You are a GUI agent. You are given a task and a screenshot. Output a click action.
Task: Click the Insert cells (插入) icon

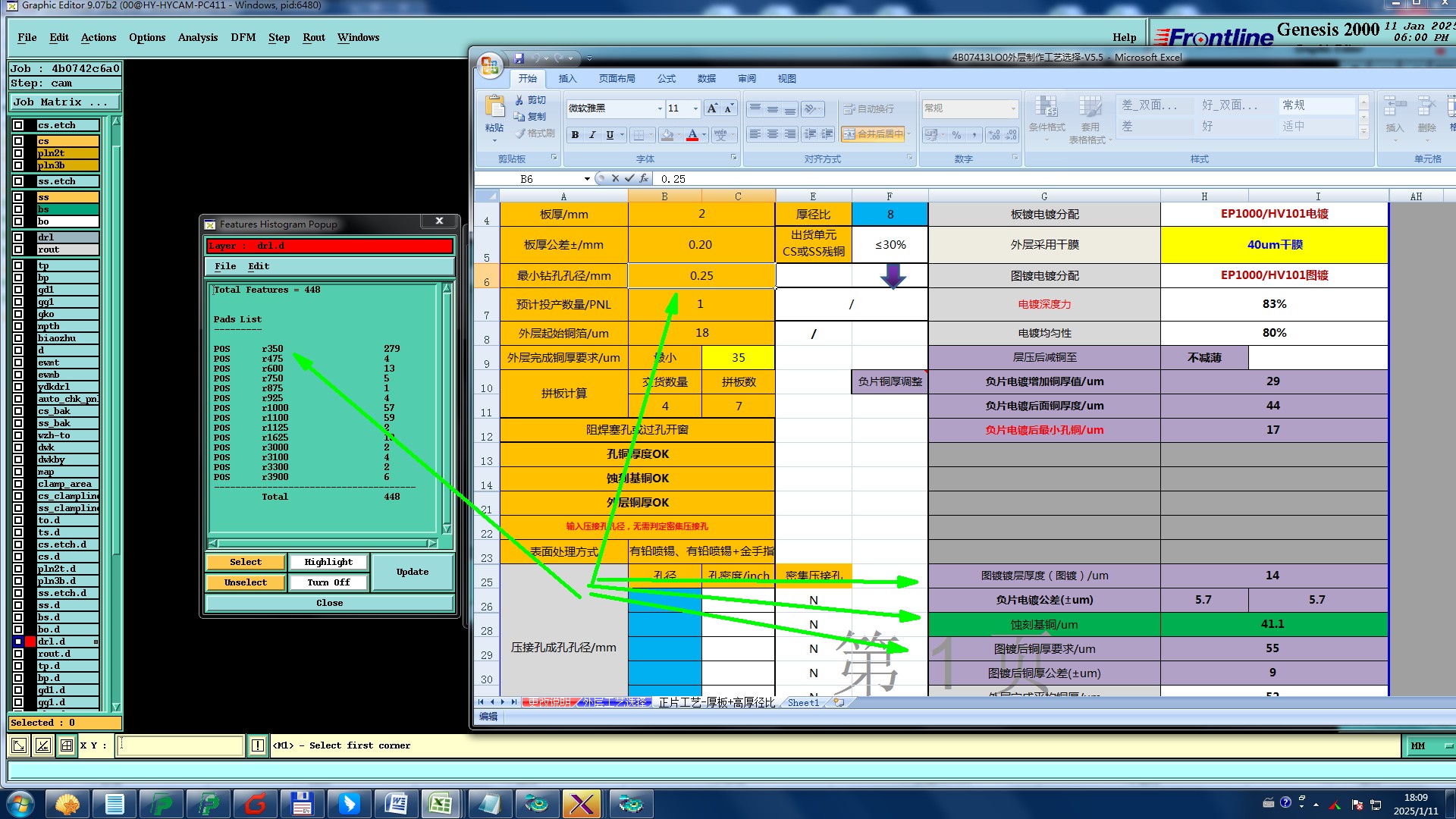pos(1395,106)
